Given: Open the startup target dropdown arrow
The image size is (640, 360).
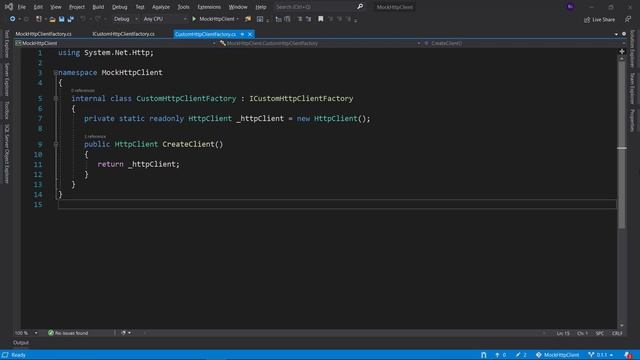Looking at the screenshot, I should click(238, 19).
